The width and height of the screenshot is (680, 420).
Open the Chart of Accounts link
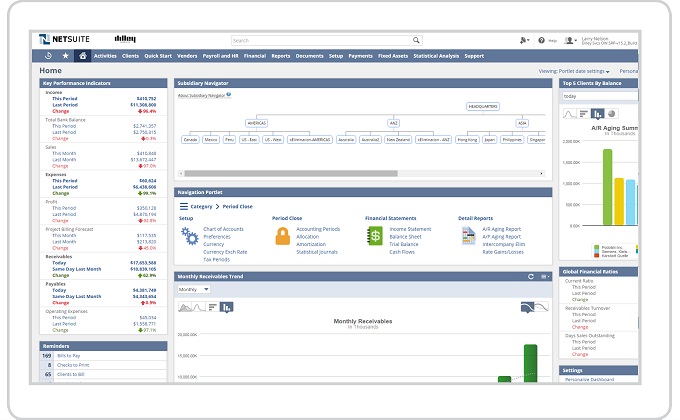[x=223, y=229]
